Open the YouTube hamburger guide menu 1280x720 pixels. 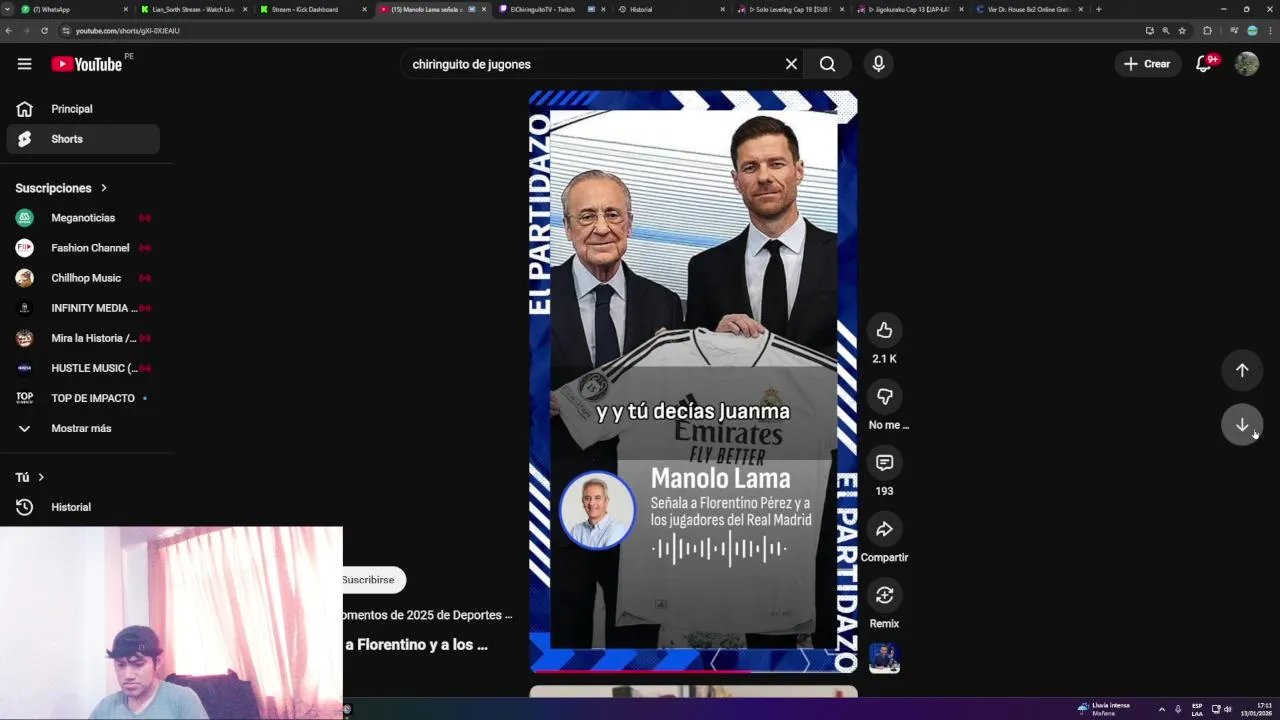[x=24, y=64]
